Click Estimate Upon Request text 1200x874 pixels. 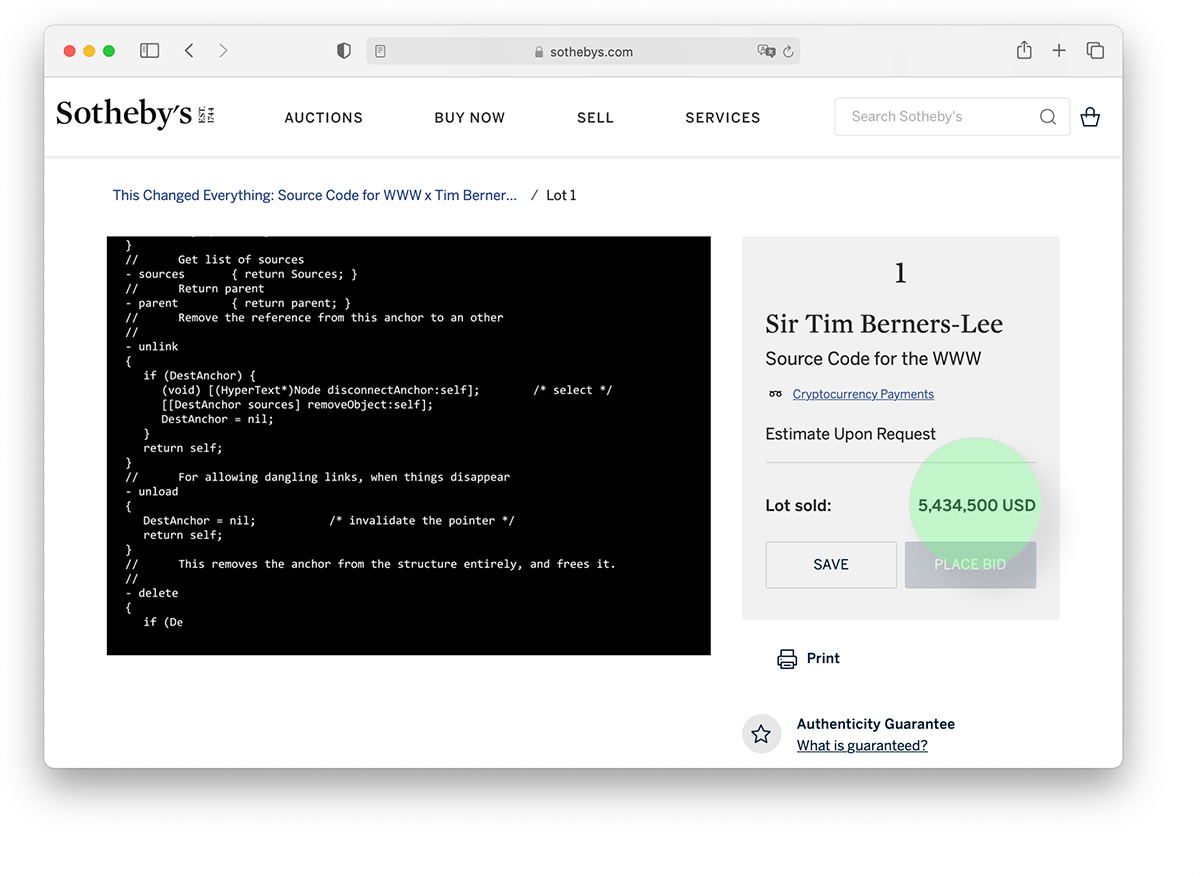(850, 434)
